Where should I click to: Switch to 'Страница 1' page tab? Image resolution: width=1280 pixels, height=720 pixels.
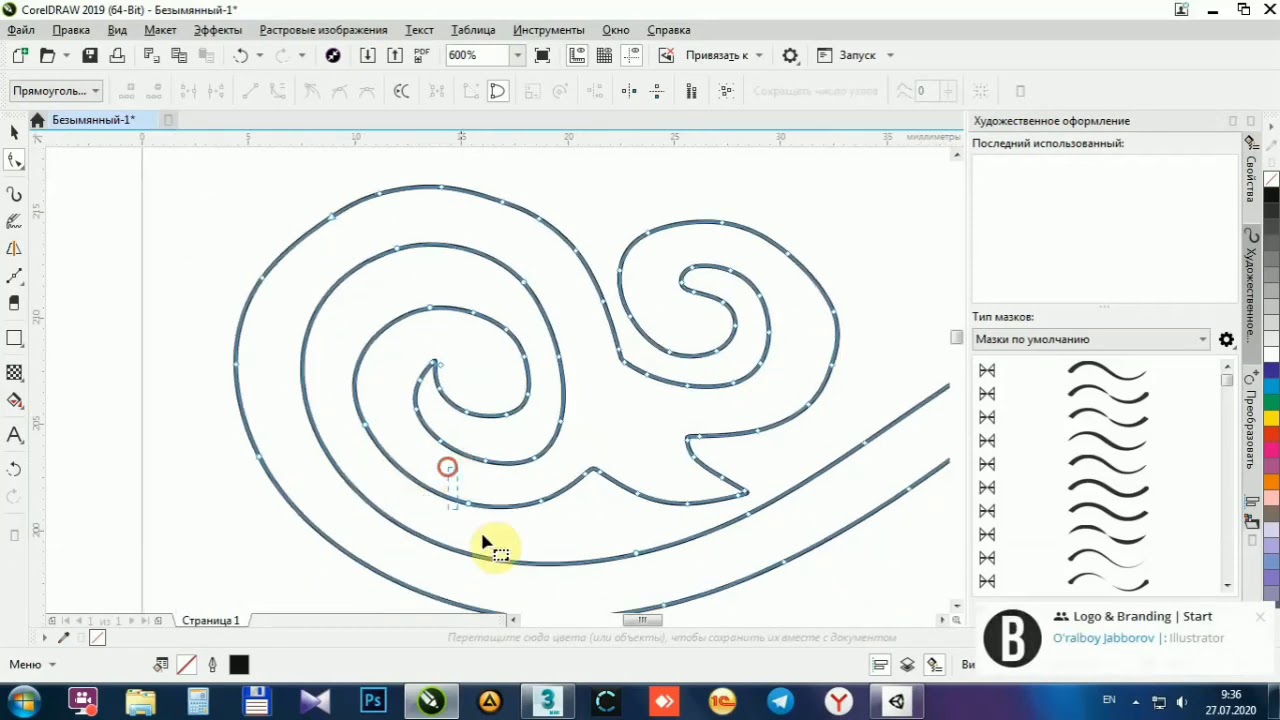(210, 621)
